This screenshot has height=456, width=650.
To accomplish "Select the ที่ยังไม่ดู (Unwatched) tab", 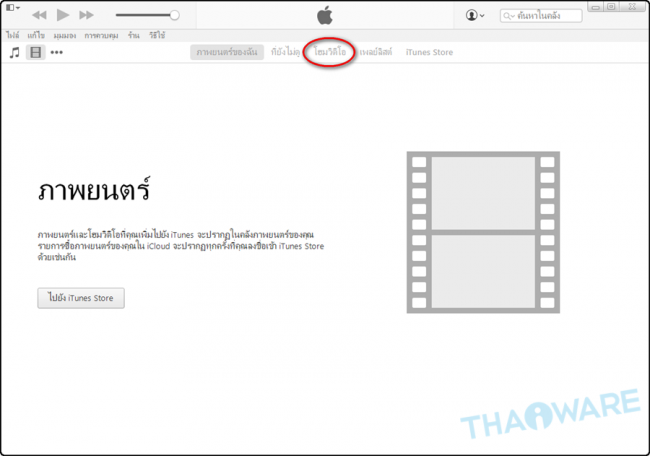I will coord(285,52).
